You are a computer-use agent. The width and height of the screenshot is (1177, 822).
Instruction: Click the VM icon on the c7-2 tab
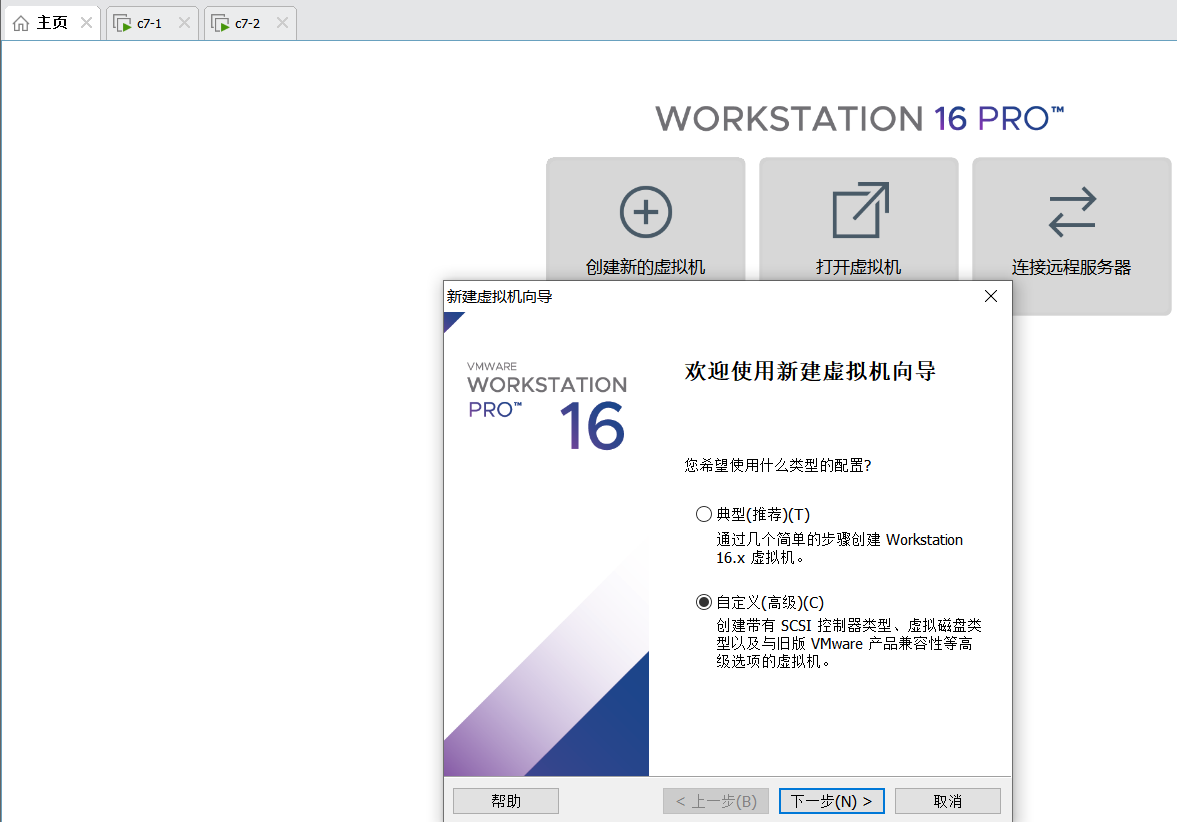pyautogui.click(x=220, y=23)
